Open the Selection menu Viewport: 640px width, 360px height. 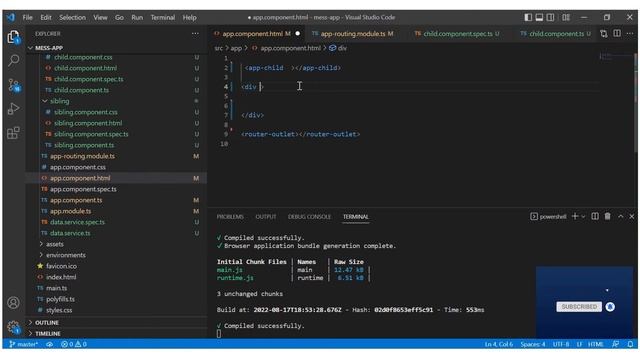pyautogui.click(x=73, y=18)
